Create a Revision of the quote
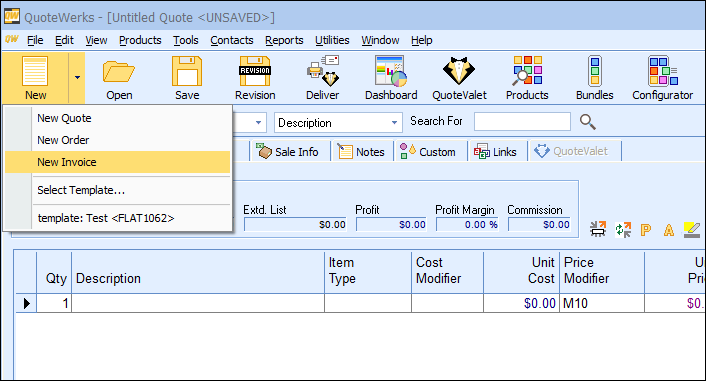 (x=255, y=77)
